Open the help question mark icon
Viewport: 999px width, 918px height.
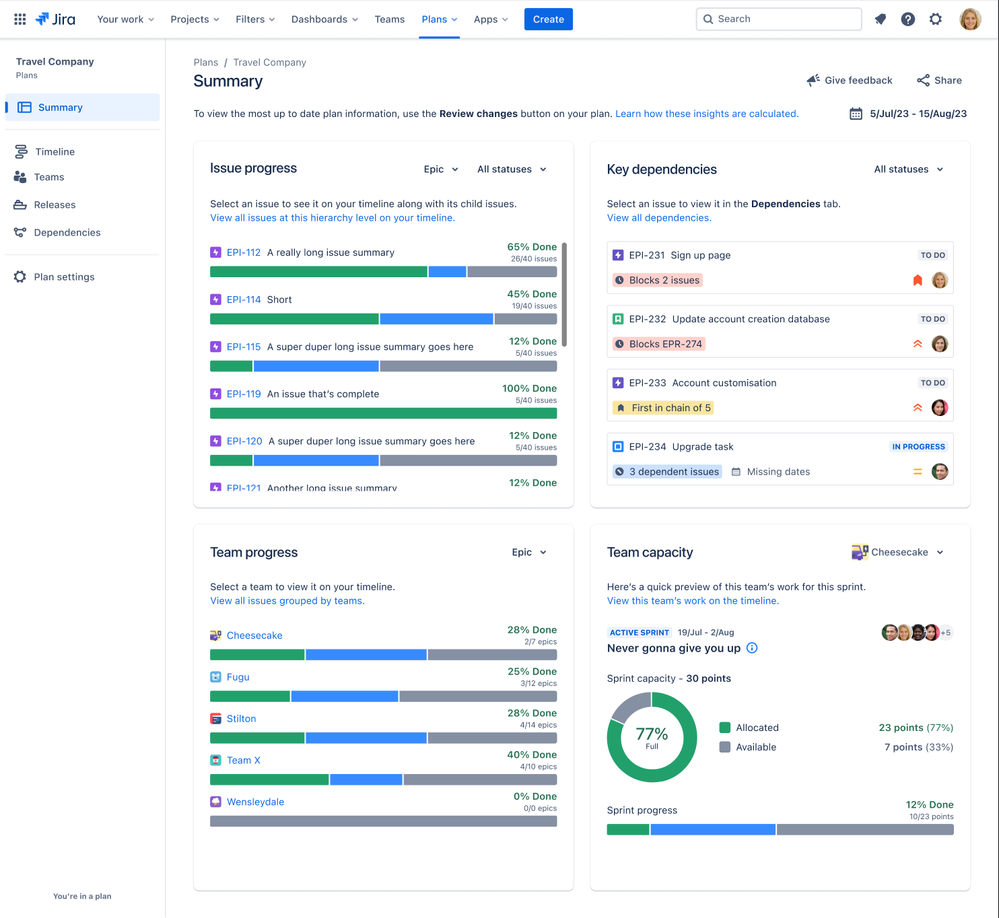908,19
